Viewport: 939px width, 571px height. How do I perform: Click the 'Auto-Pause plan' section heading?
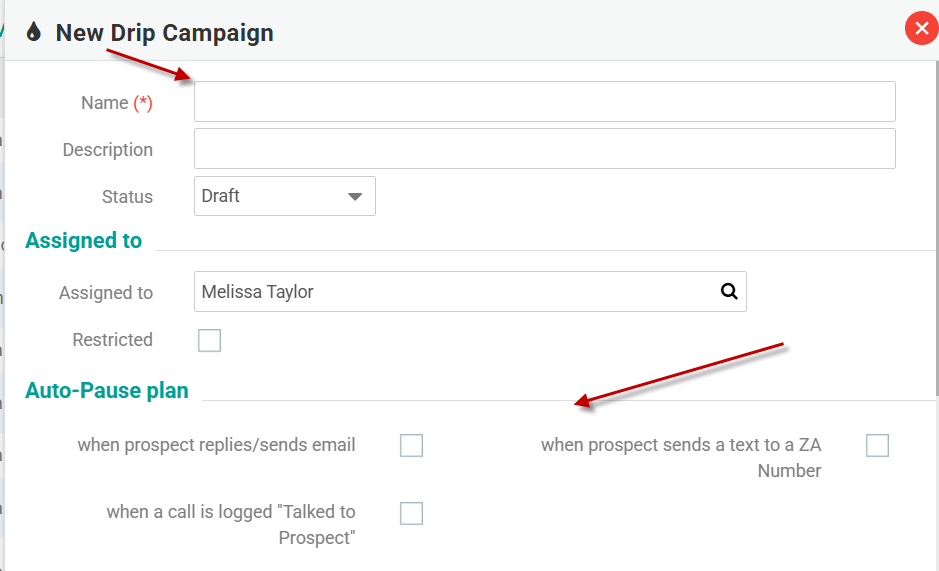pyautogui.click(x=107, y=391)
